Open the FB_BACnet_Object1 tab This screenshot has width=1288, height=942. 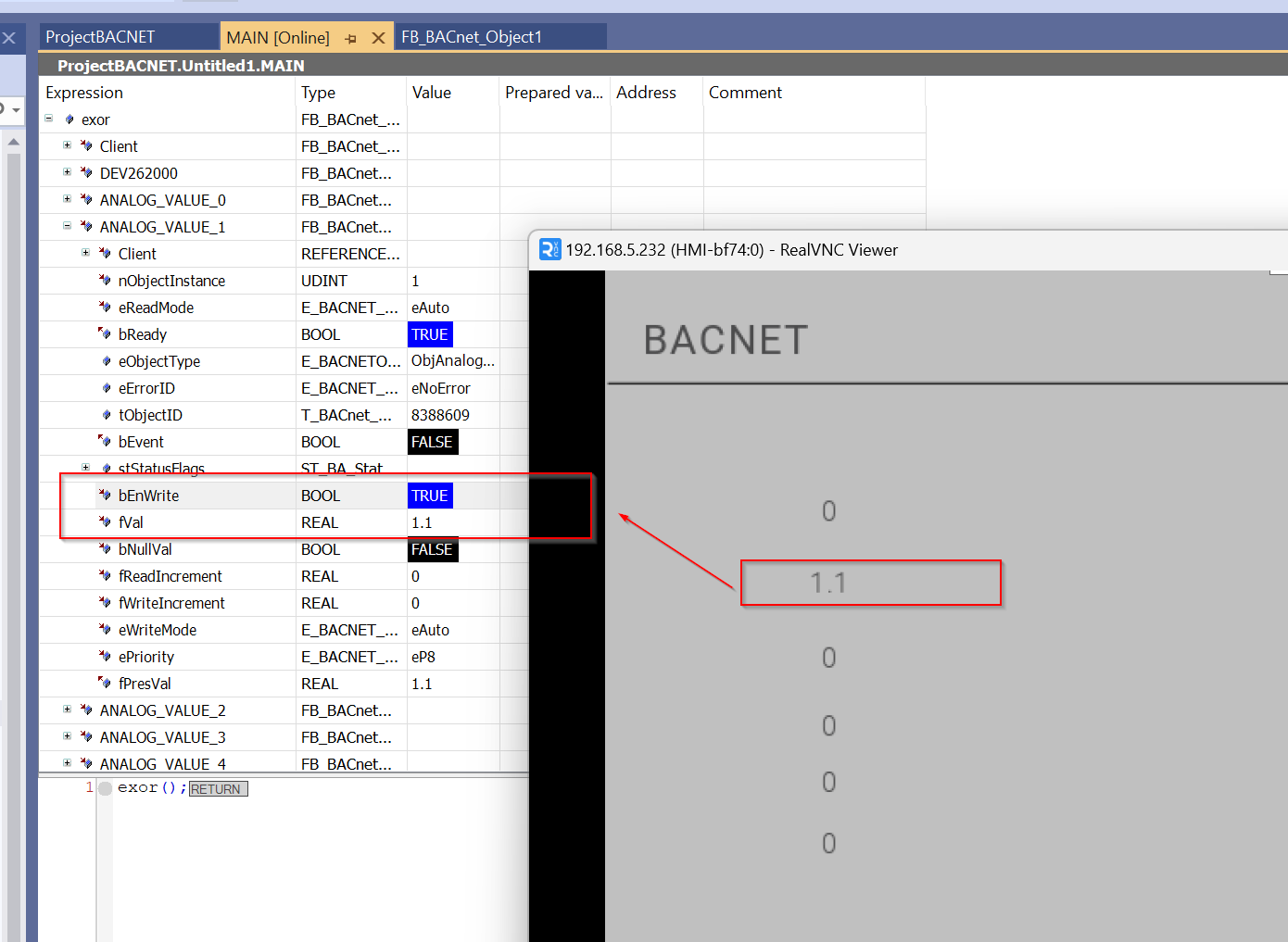(x=472, y=37)
